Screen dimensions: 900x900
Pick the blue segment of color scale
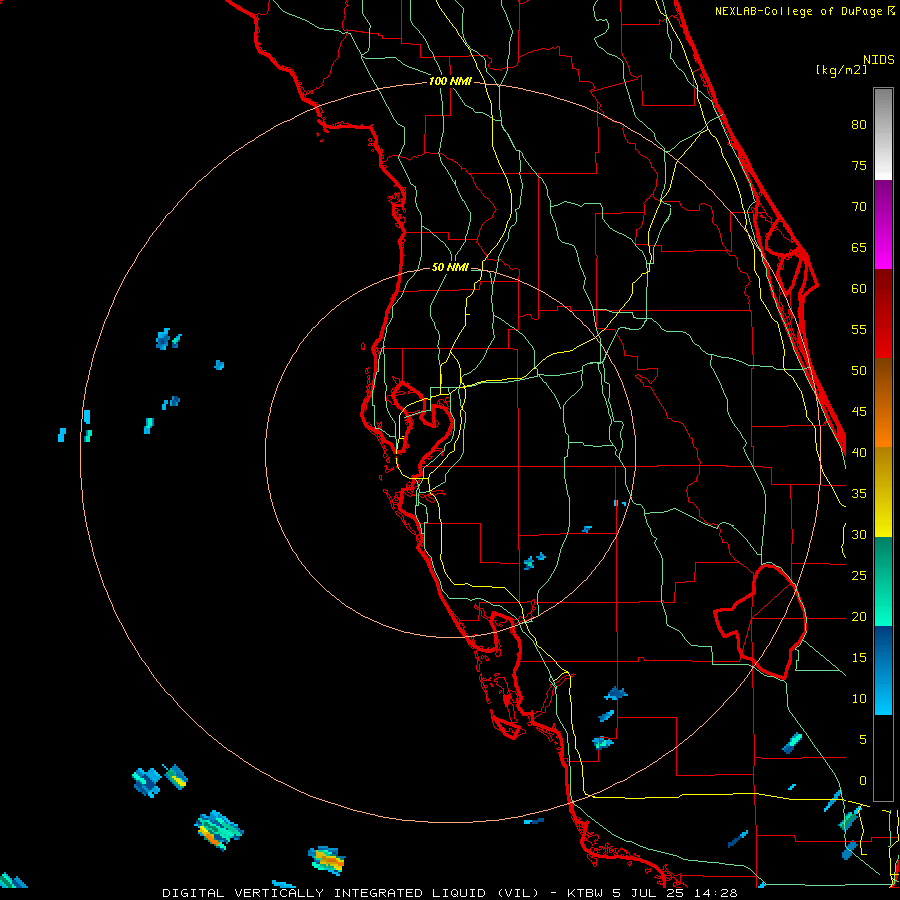tap(883, 670)
